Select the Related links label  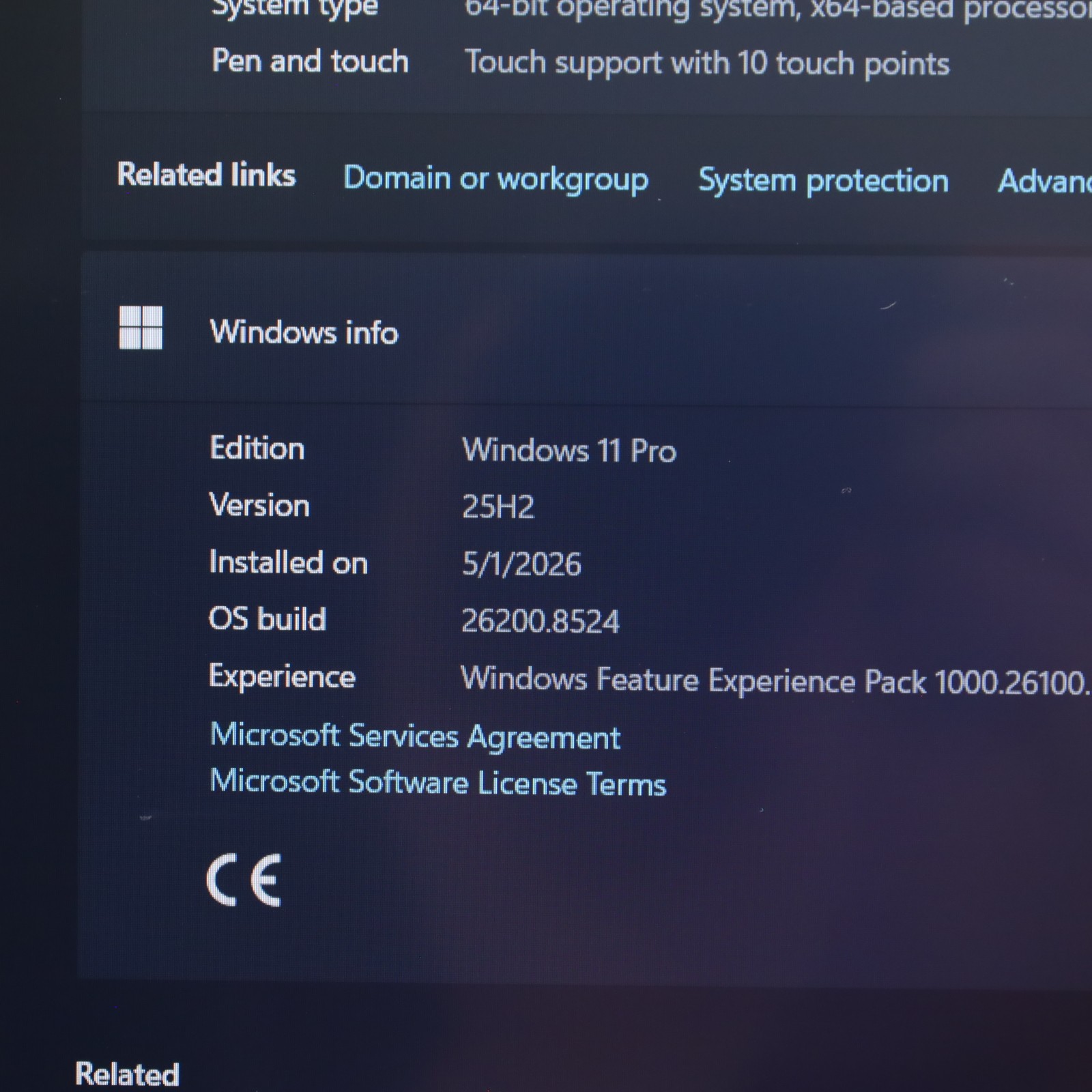pyautogui.click(x=207, y=175)
